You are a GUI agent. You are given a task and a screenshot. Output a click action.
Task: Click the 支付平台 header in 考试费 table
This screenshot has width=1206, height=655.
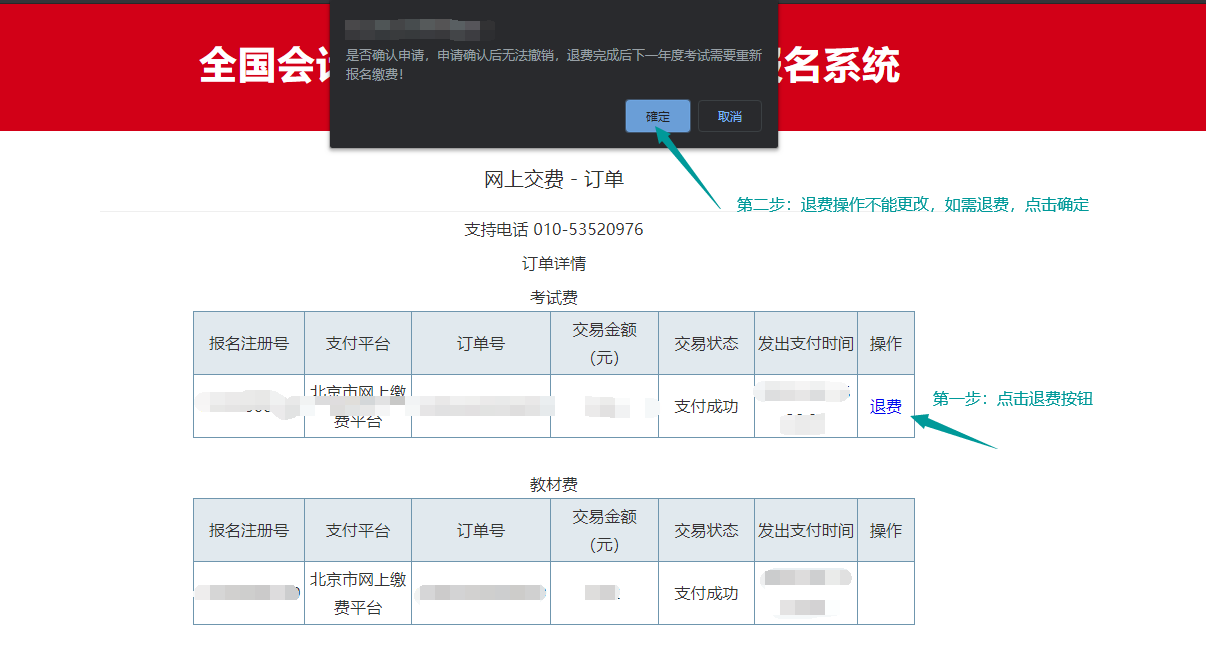coord(358,342)
